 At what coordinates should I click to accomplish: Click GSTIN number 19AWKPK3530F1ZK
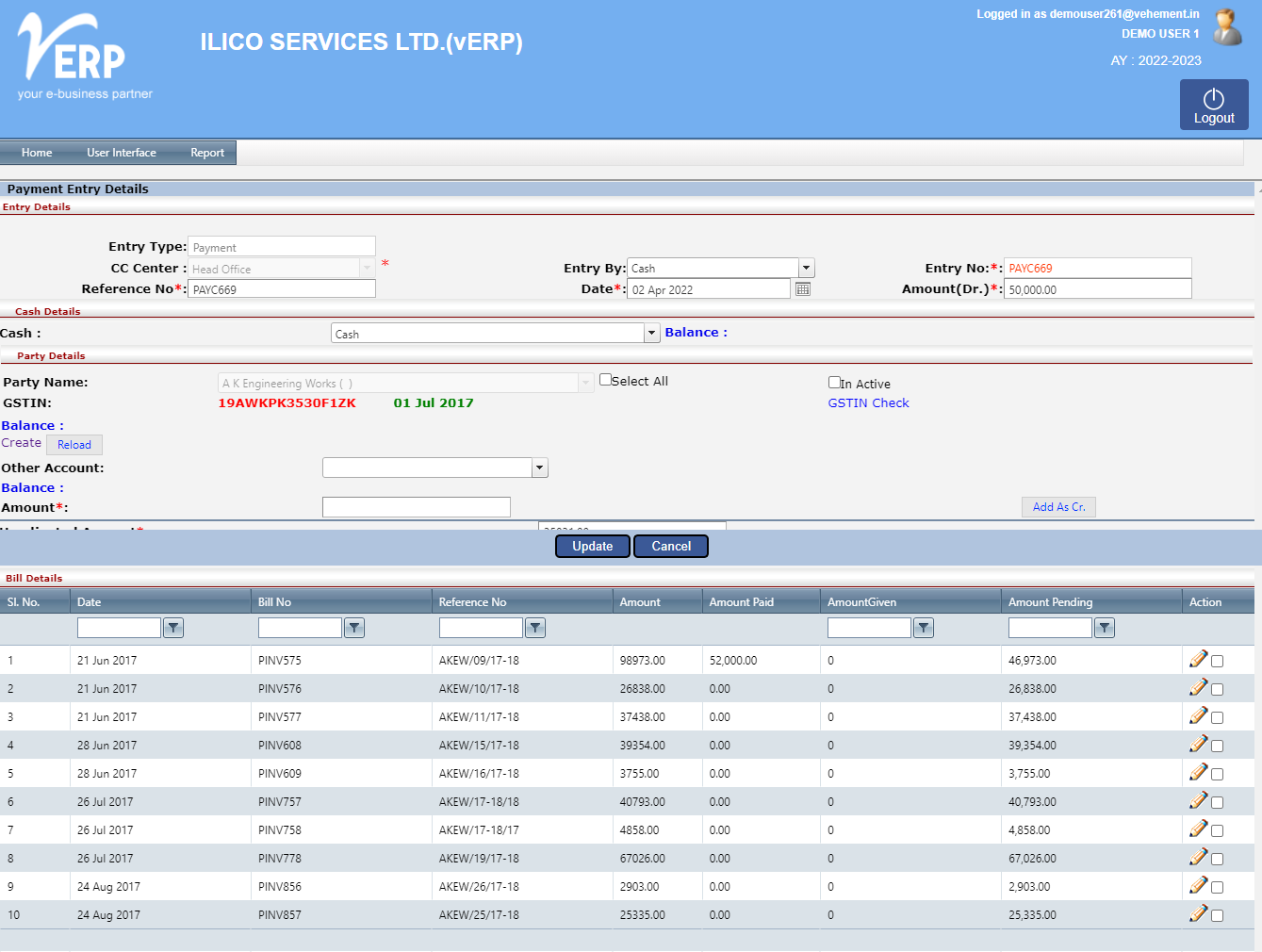(x=287, y=402)
